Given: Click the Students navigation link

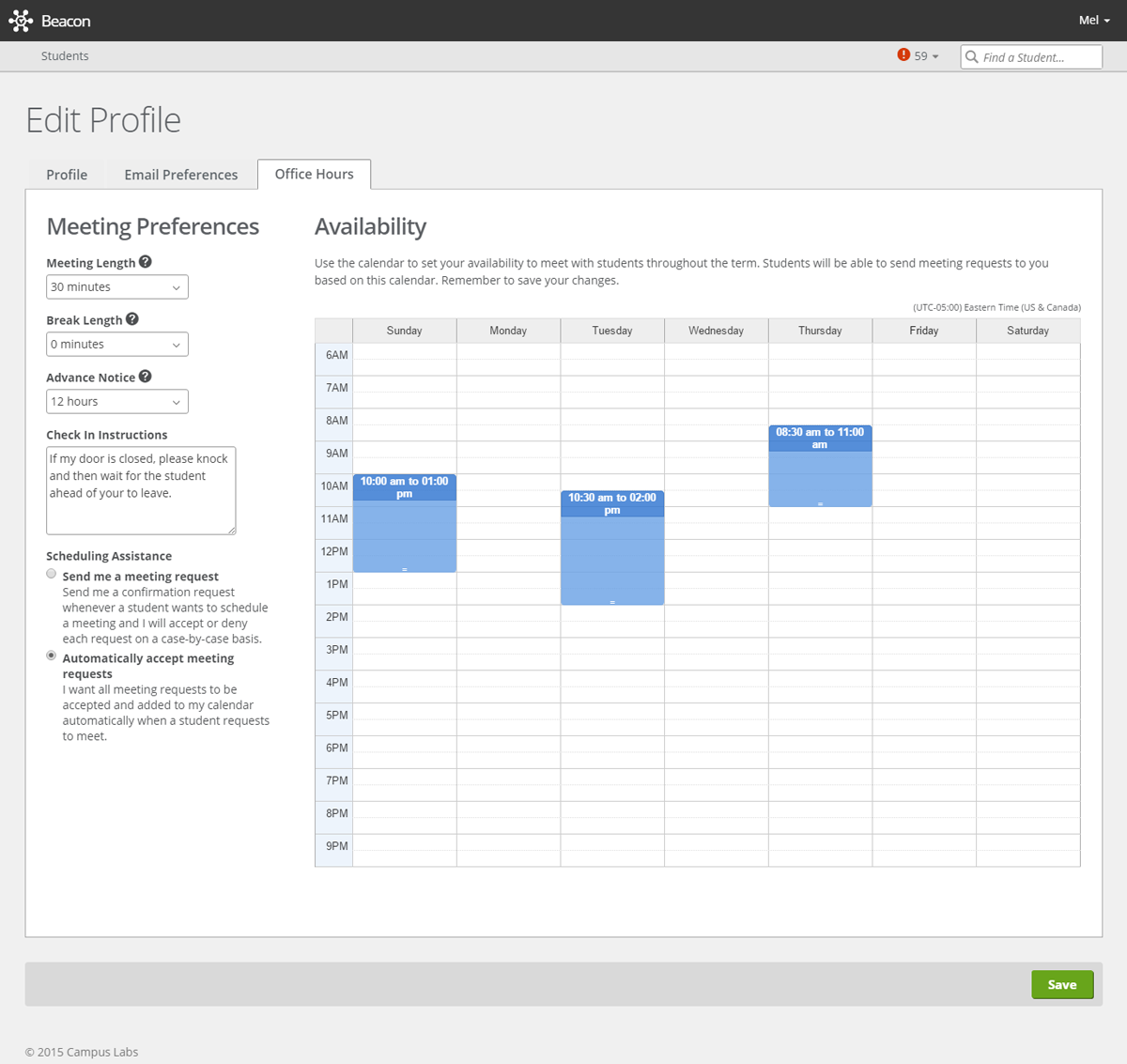Looking at the screenshot, I should coord(65,55).
